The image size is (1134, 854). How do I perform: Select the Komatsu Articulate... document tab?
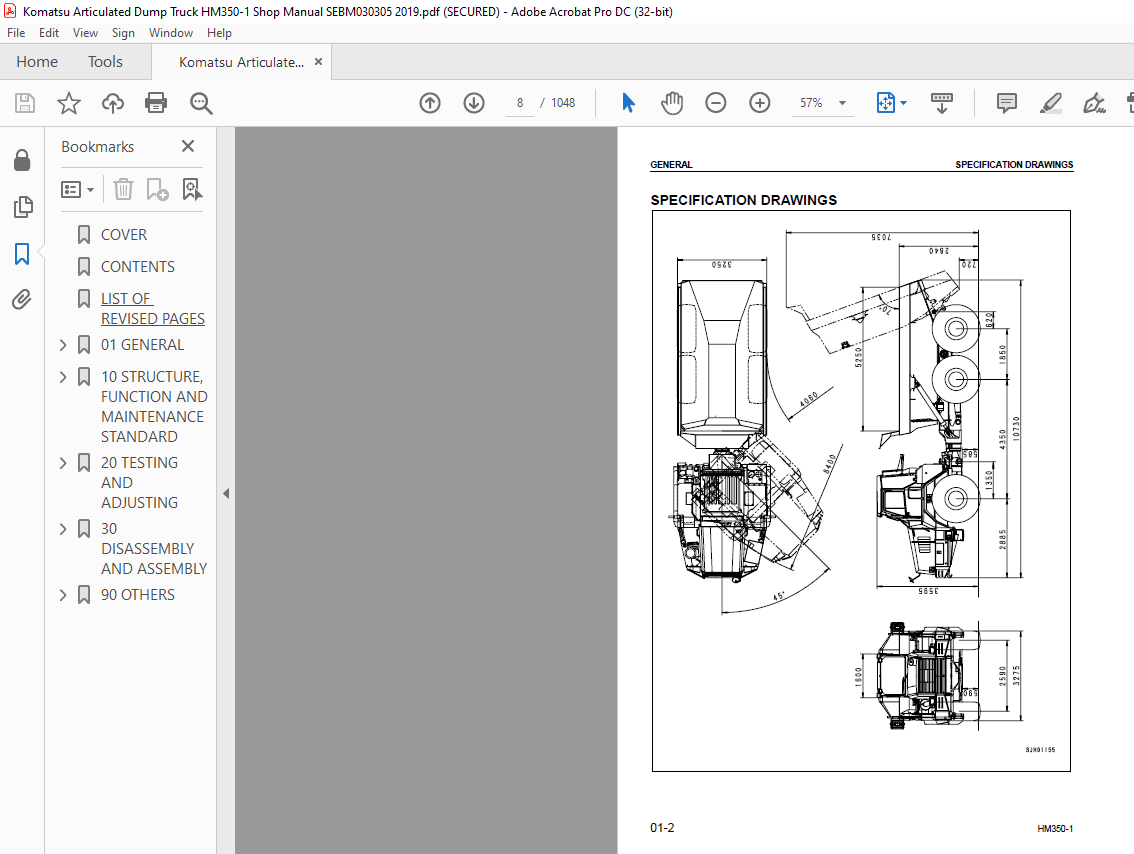coord(242,62)
